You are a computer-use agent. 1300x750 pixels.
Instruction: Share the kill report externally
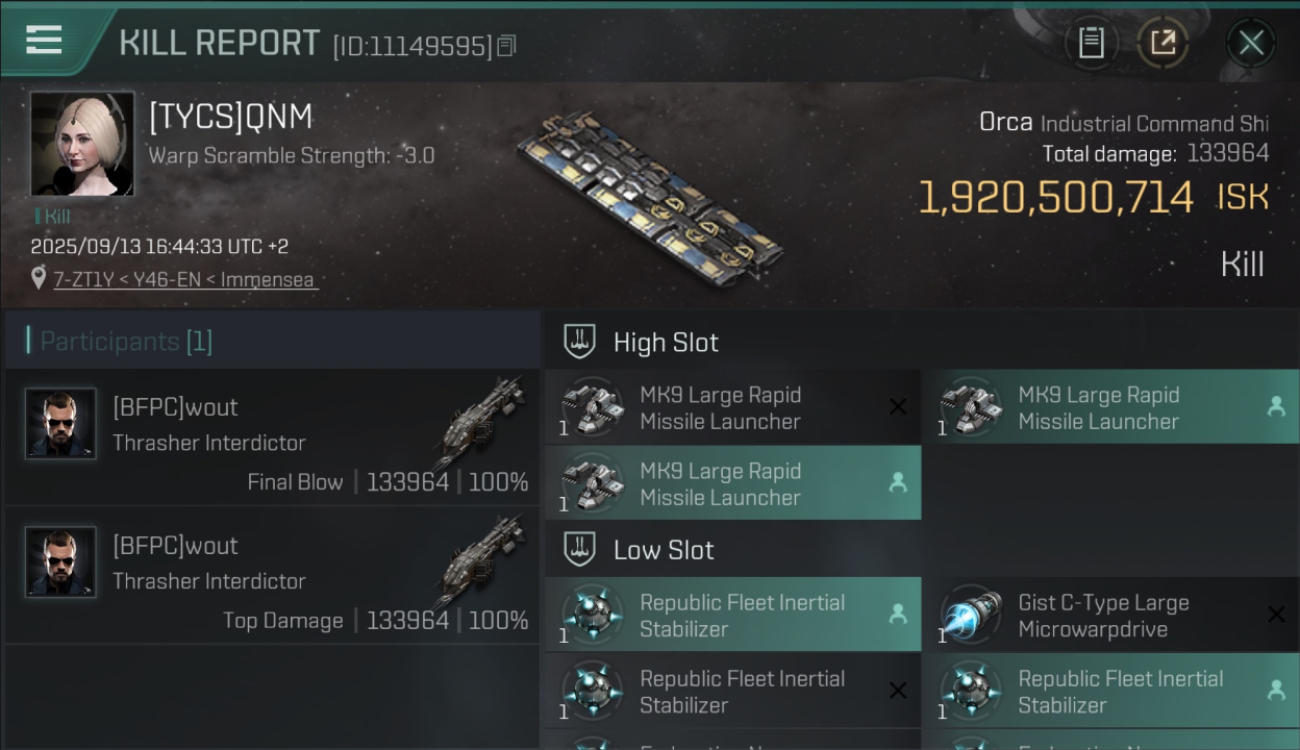pos(1163,43)
